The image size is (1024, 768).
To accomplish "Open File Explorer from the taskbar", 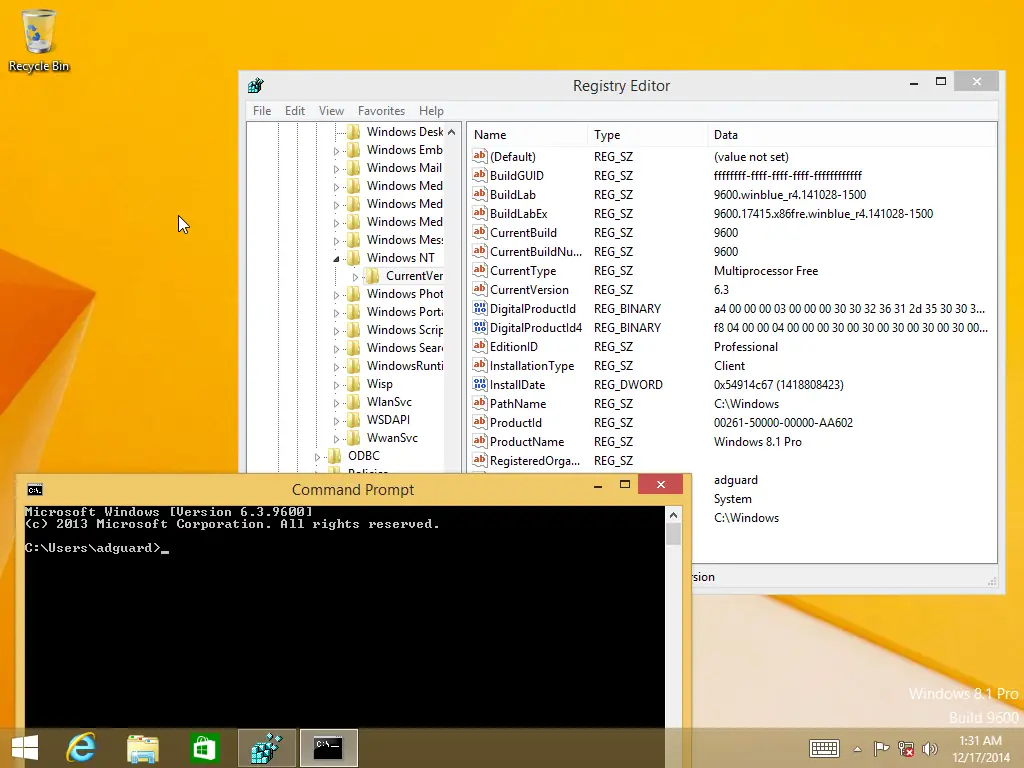I will (143, 747).
